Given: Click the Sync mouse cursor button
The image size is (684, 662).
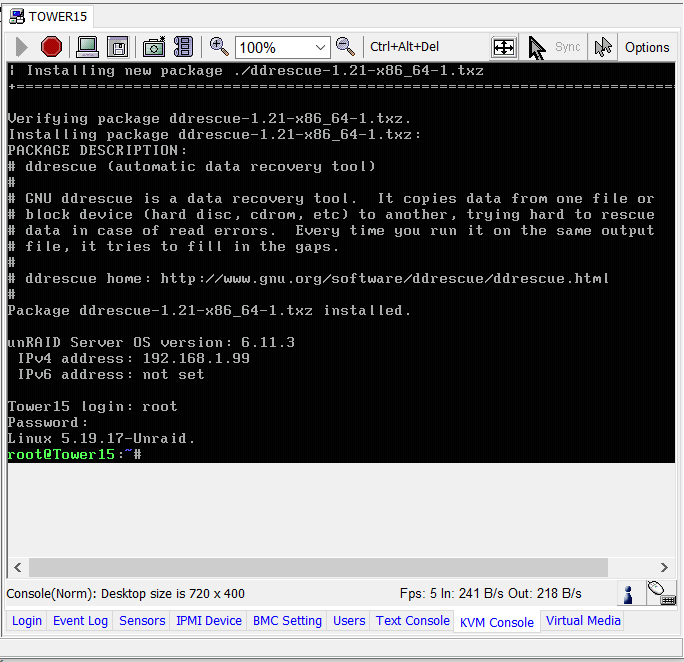Looking at the screenshot, I should click(554, 47).
